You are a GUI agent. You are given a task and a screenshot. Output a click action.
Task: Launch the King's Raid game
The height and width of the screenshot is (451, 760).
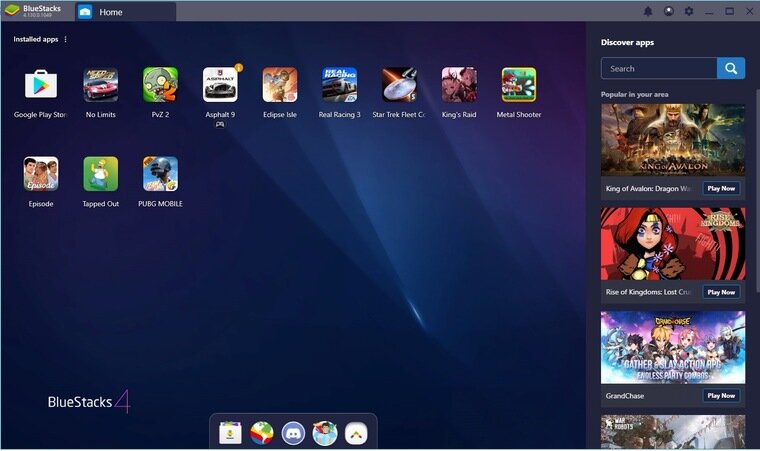(x=459, y=85)
